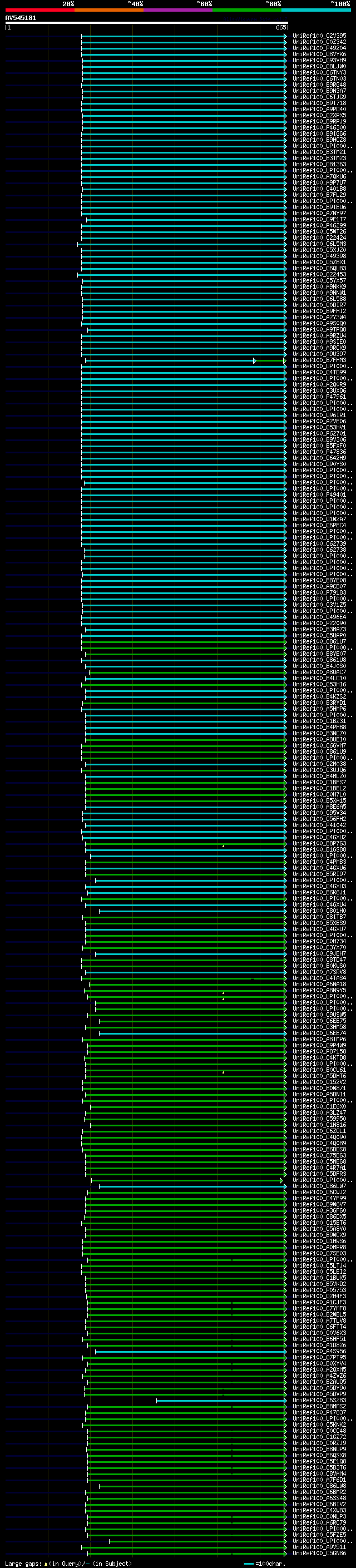The height and width of the screenshot is (1568, 356).
Task: Open UniRef100_P22090 label
Action: [x=319, y=624]
